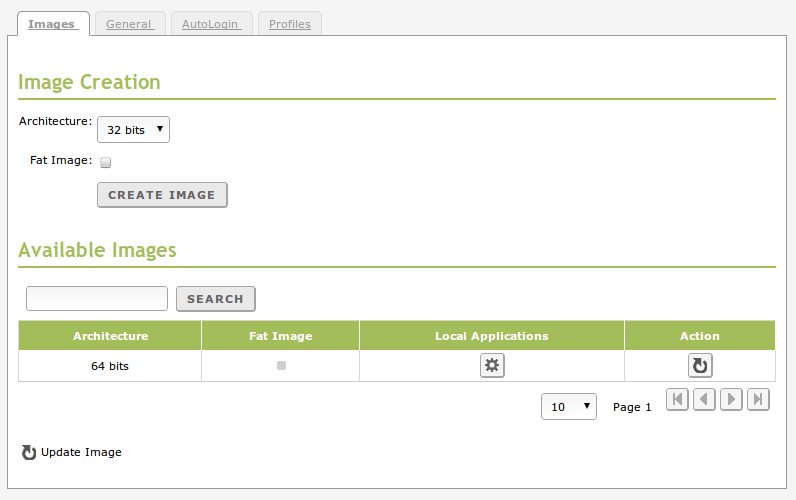
Task: Click the Search button
Action: point(215,299)
